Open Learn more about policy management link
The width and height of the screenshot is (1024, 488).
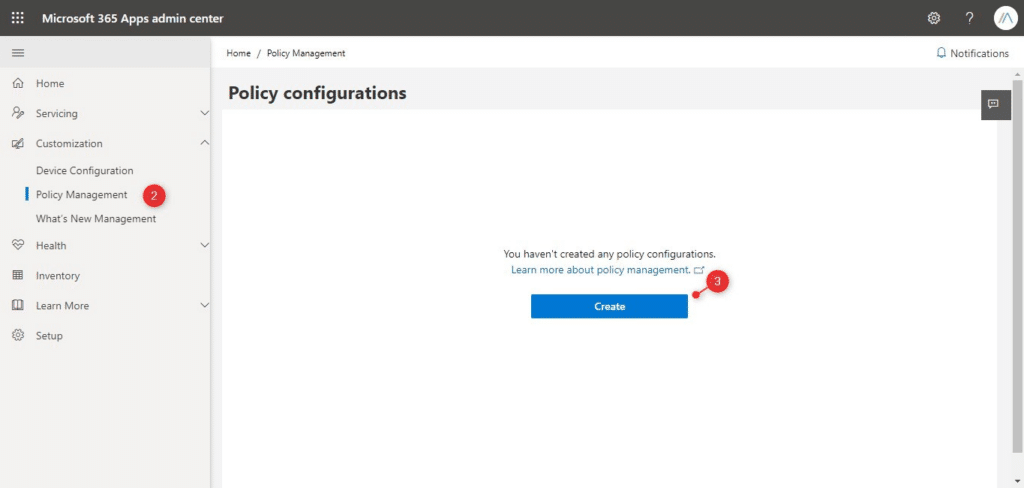pyautogui.click(x=600, y=271)
